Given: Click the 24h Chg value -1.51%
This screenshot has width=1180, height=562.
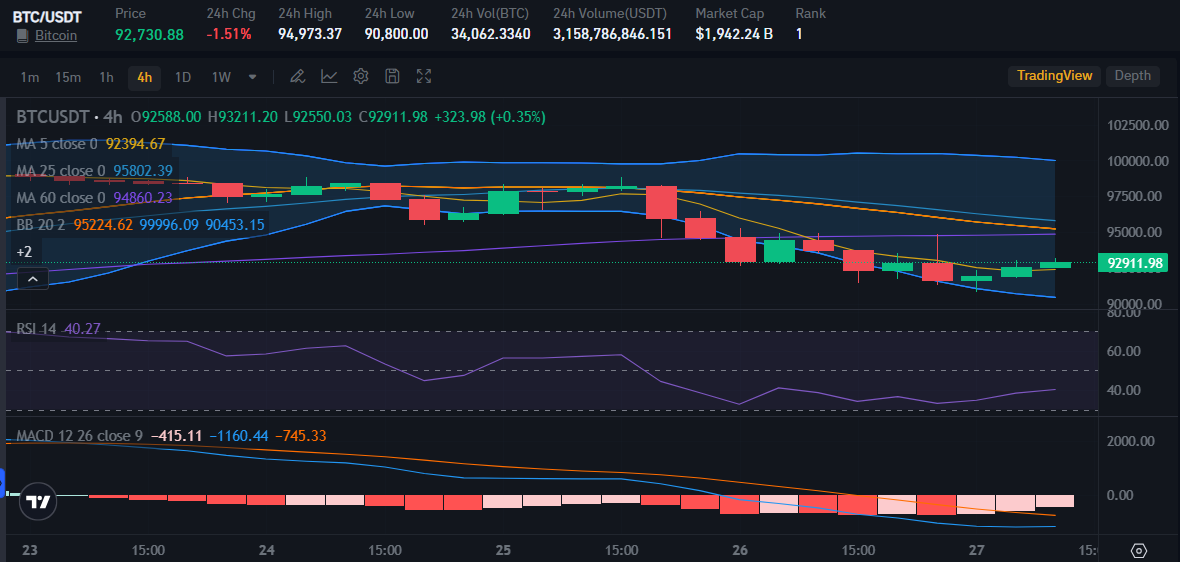Looking at the screenshot, I should tap(229, 34).
